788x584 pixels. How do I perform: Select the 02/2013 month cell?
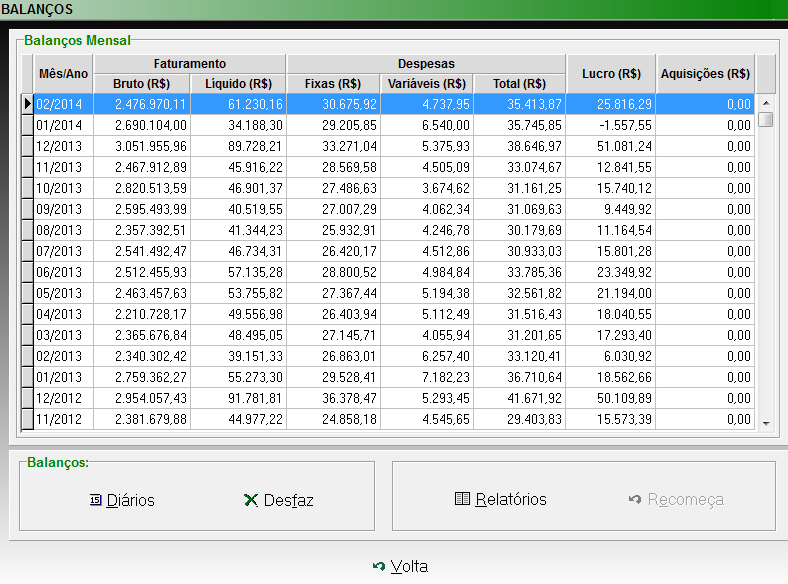tap(63, 356)
